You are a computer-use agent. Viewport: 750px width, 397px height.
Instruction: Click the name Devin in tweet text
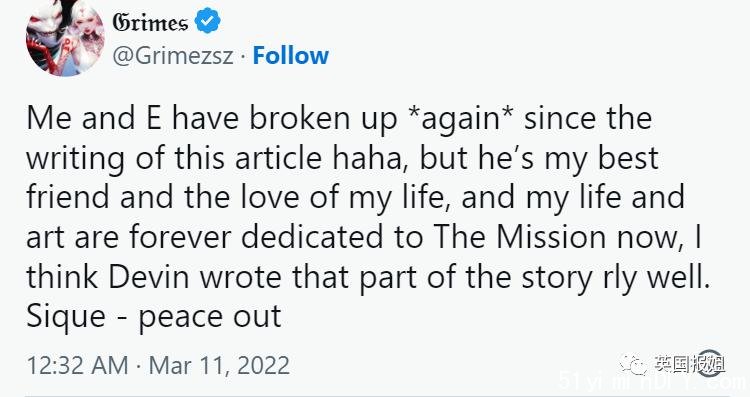point(148,276)
